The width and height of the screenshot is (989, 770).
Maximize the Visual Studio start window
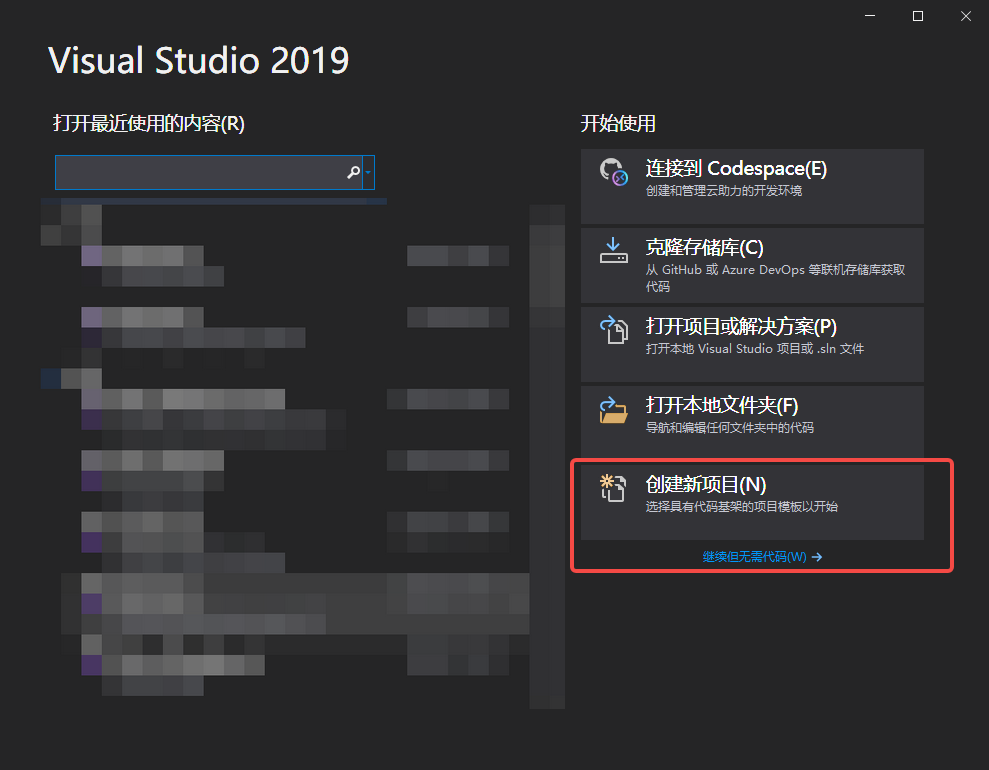918,16
